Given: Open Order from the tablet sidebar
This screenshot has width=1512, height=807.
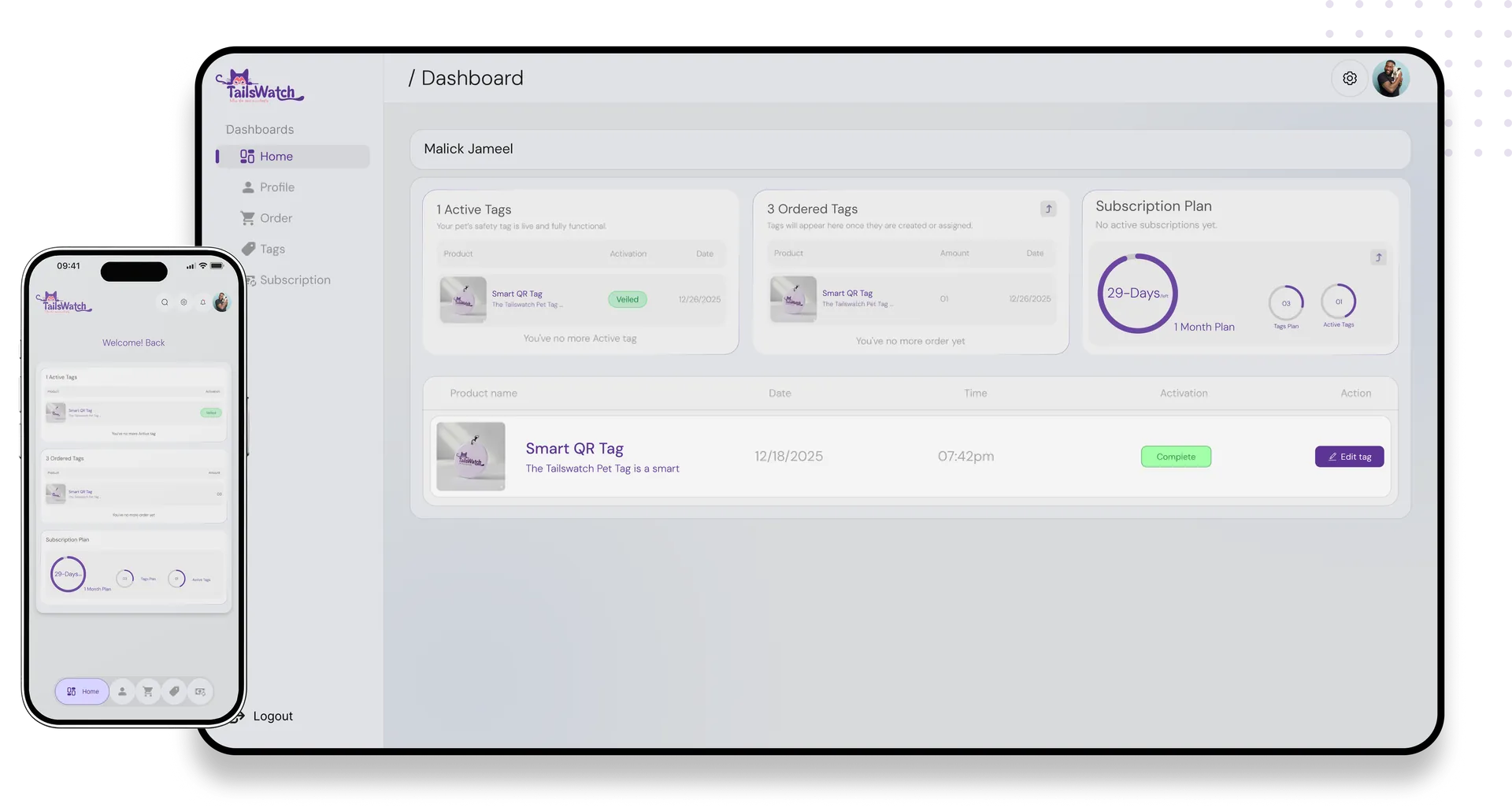Looking at the screenshot, I should coord(266,218).
